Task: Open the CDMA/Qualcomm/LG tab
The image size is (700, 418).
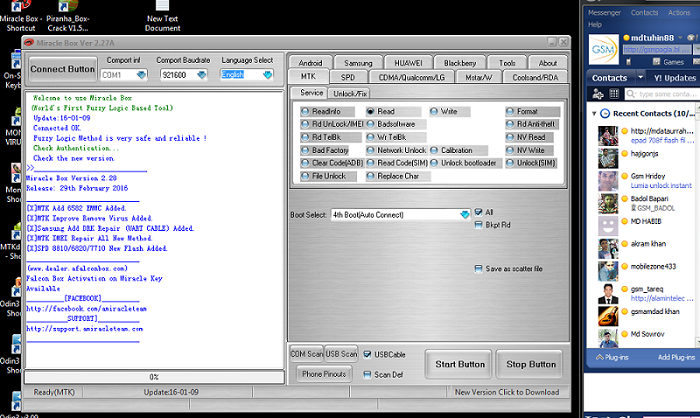Action: click(x=412, y=77)
